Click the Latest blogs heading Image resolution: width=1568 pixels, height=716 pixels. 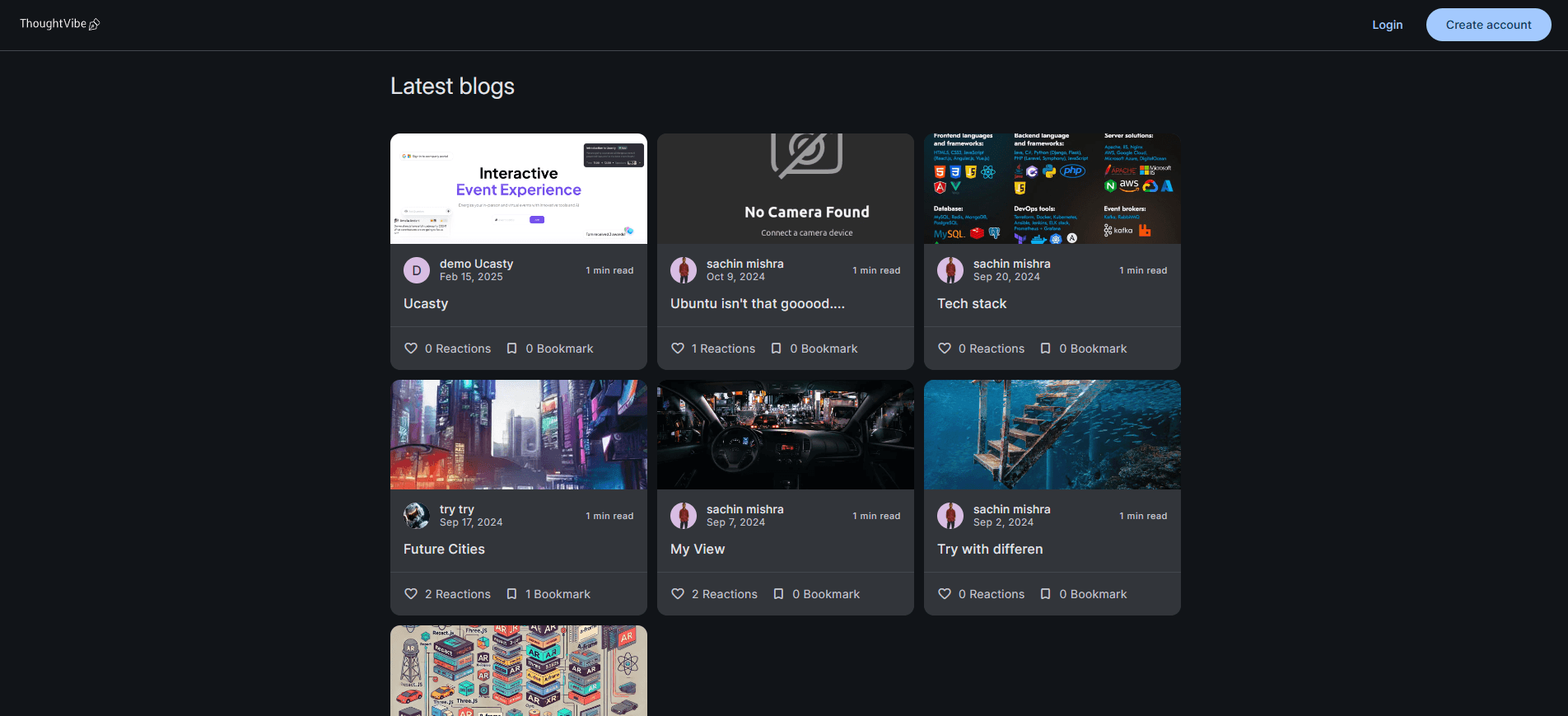point(452,87)
